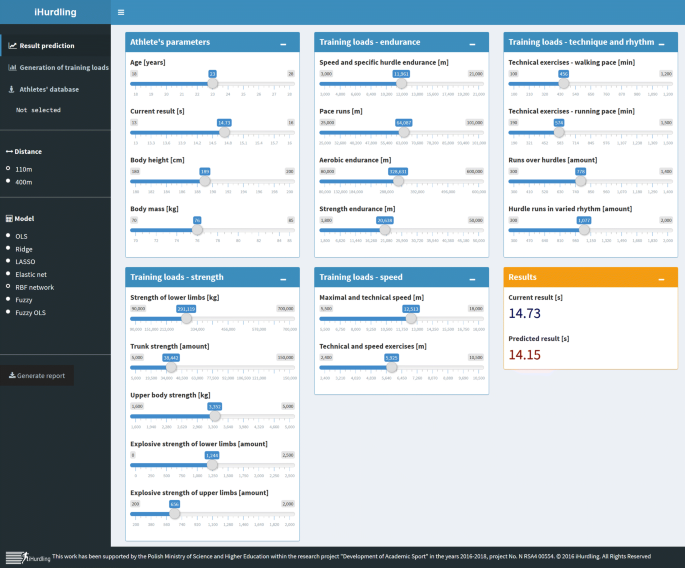The width and height of the screenshot is (685, 568).
Task: Click the Results panel title
Action: tap(522, 277)
